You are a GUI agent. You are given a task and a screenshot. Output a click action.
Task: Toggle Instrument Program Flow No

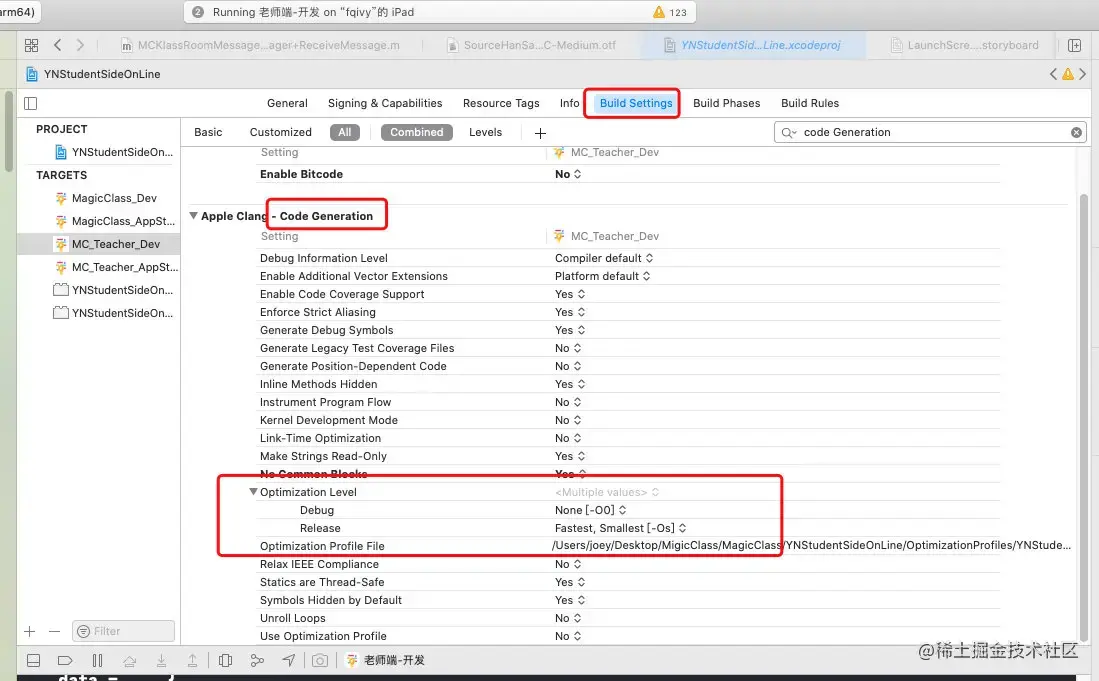coord(568,402)
